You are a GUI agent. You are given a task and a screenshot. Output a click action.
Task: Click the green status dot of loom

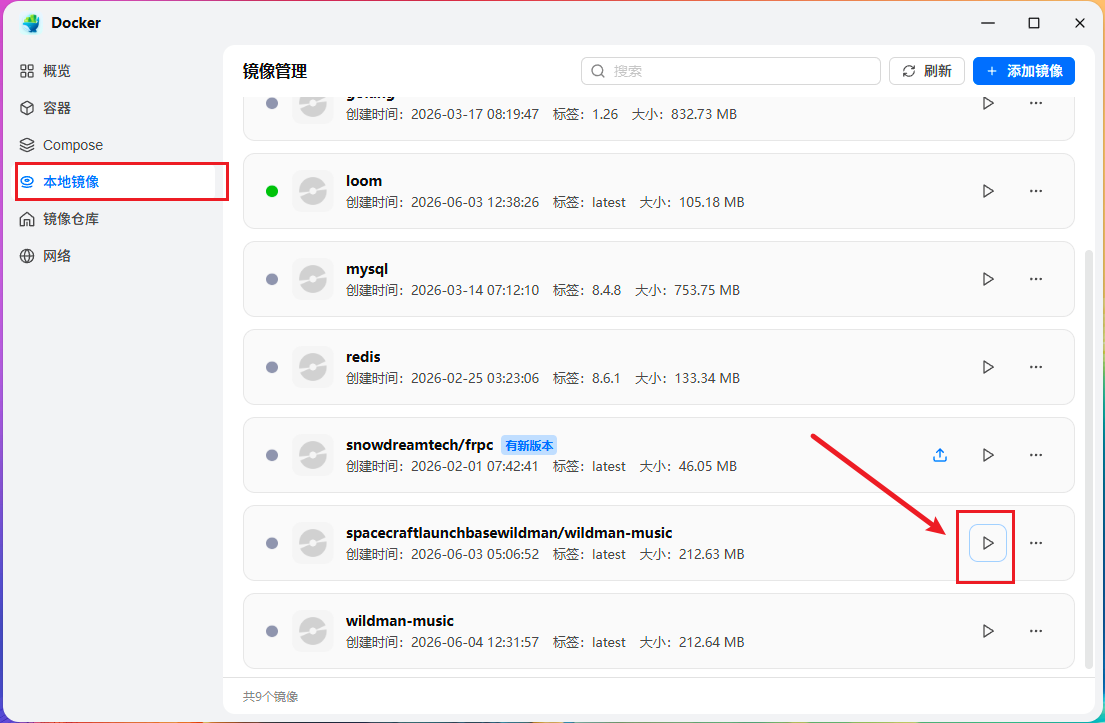click(272, 191)
